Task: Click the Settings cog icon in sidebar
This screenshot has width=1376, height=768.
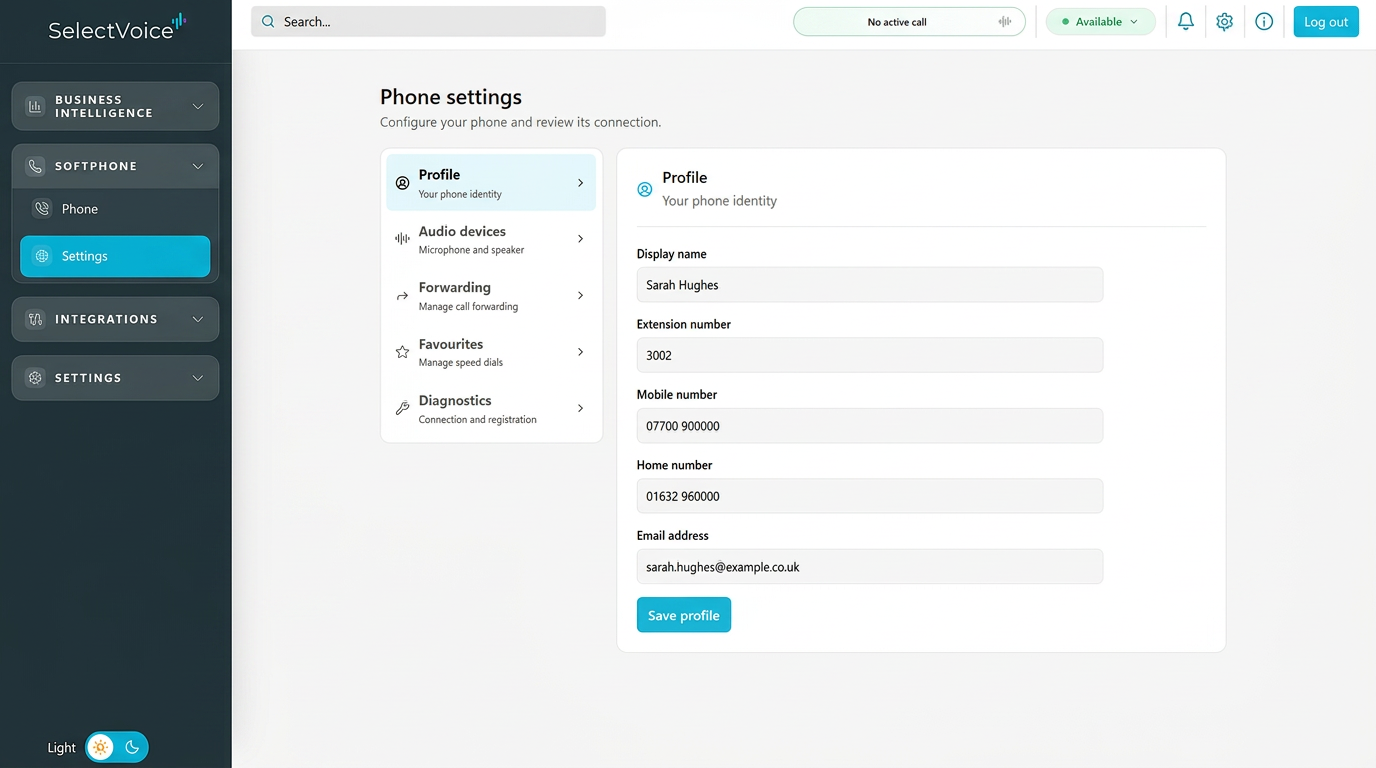Action: [x=35, y=378]
